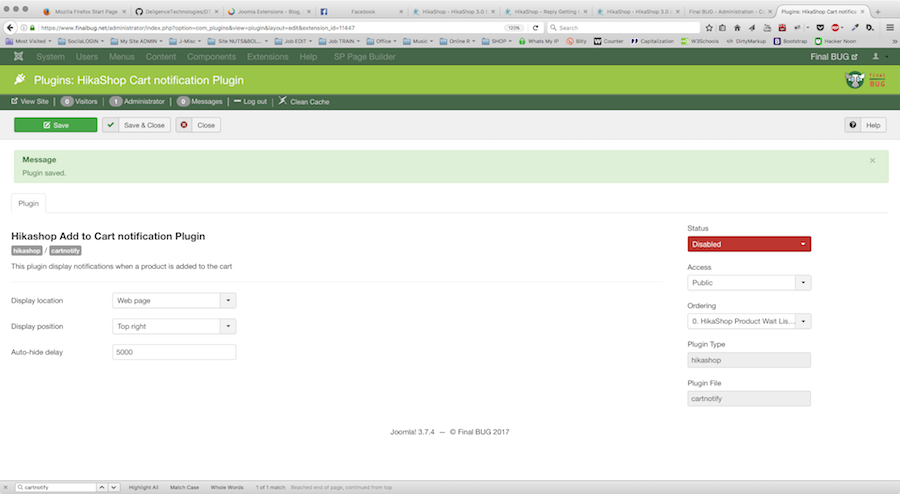Switch to the Facebook tab
This screenshot has height=494, width=900.
tap(362, 11)
